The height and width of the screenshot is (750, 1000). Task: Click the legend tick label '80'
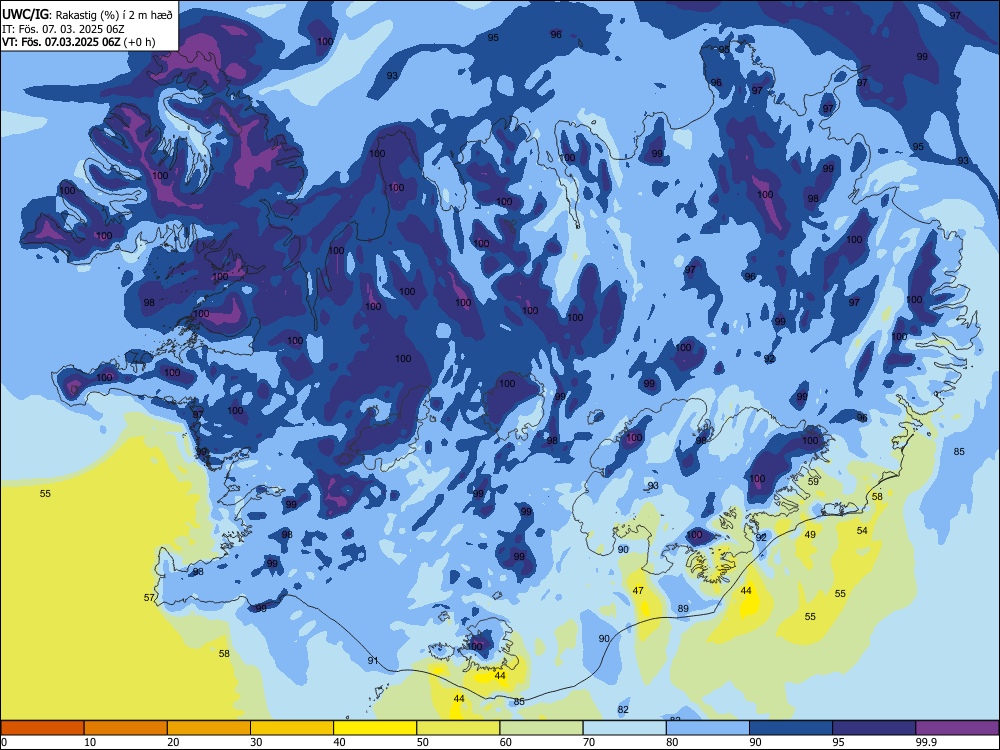click(672, 742)
